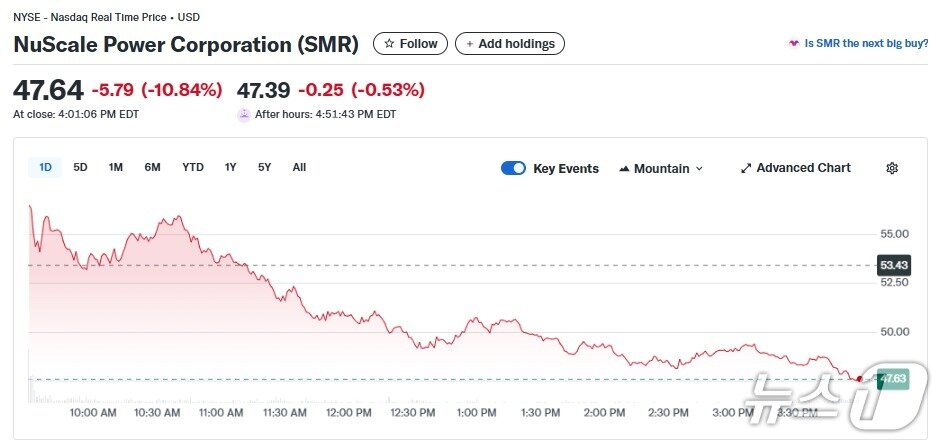The width and height of the screenshot is (942, 444).
Task: Click the after hours moon icon
Action: click(244, 114)
